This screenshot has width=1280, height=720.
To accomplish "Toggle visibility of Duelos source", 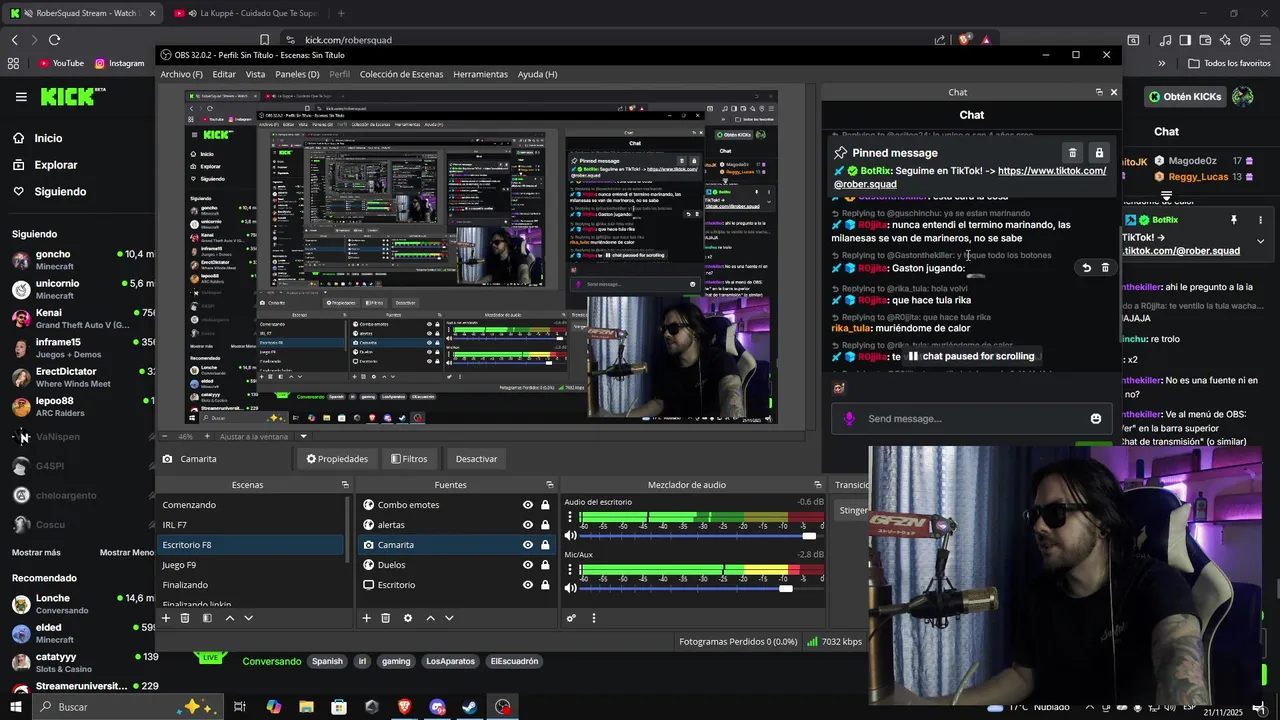I will [528, 565].
